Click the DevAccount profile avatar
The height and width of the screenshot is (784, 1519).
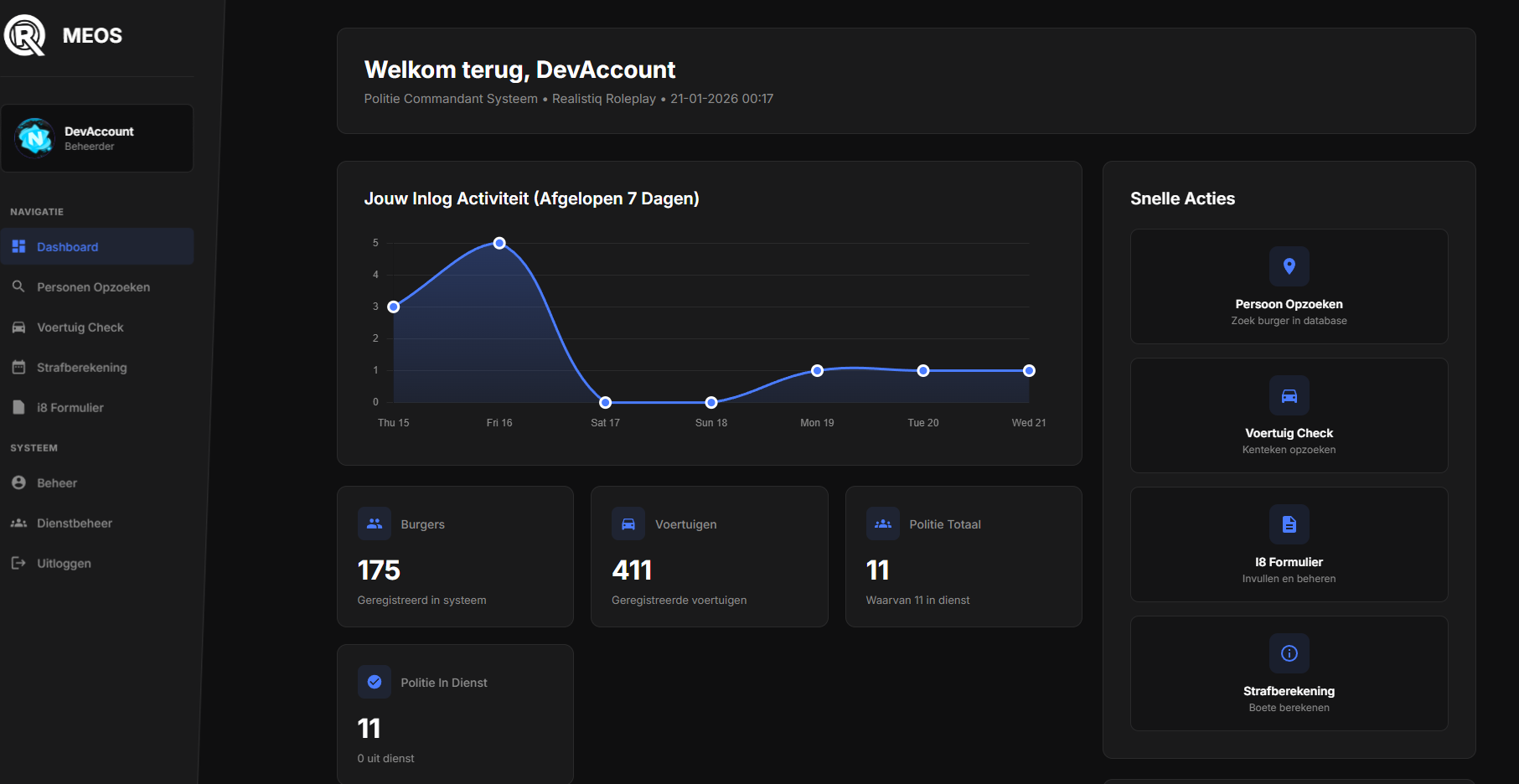coord(35,138)
